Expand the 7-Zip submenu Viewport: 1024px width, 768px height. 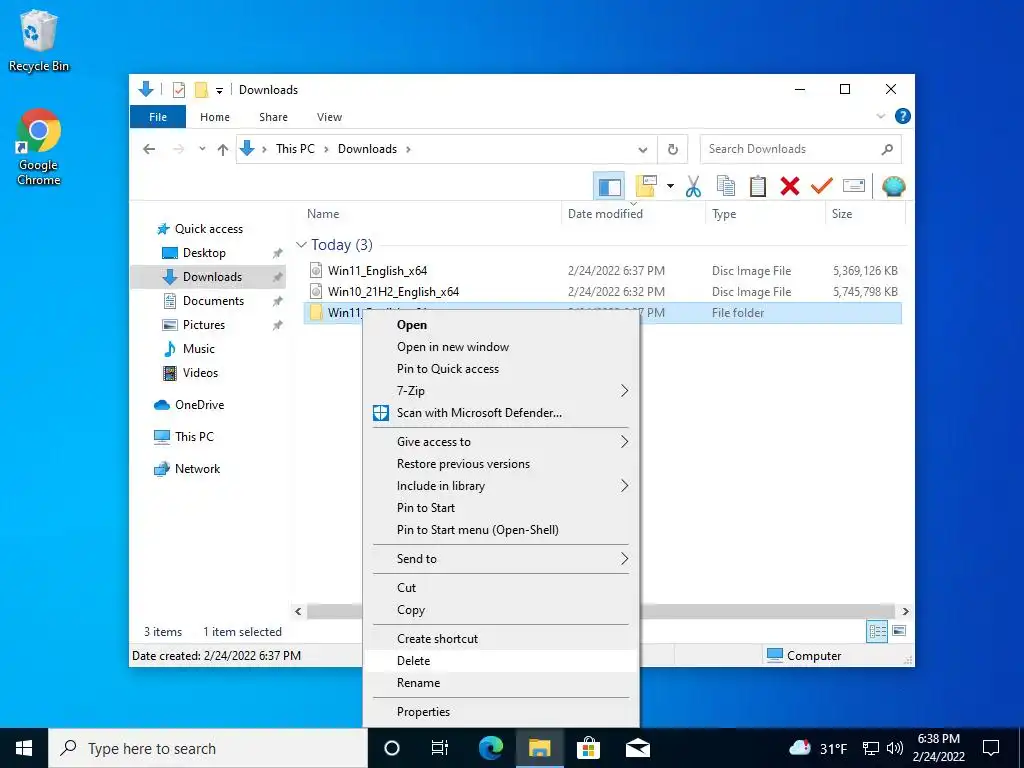(500, 391)
